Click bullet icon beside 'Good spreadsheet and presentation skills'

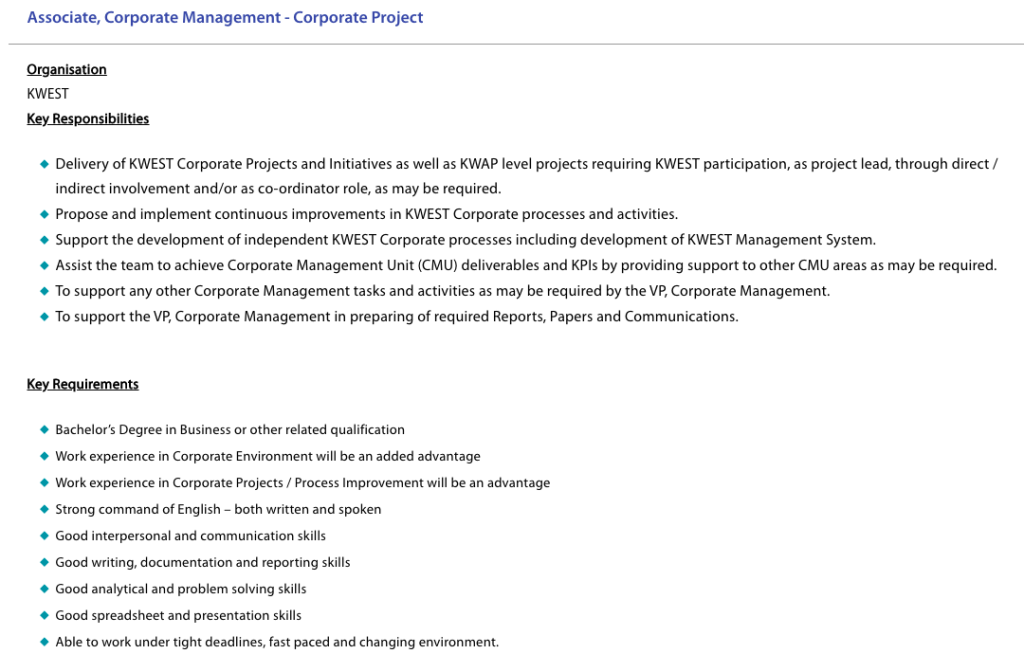click(44, 615)
